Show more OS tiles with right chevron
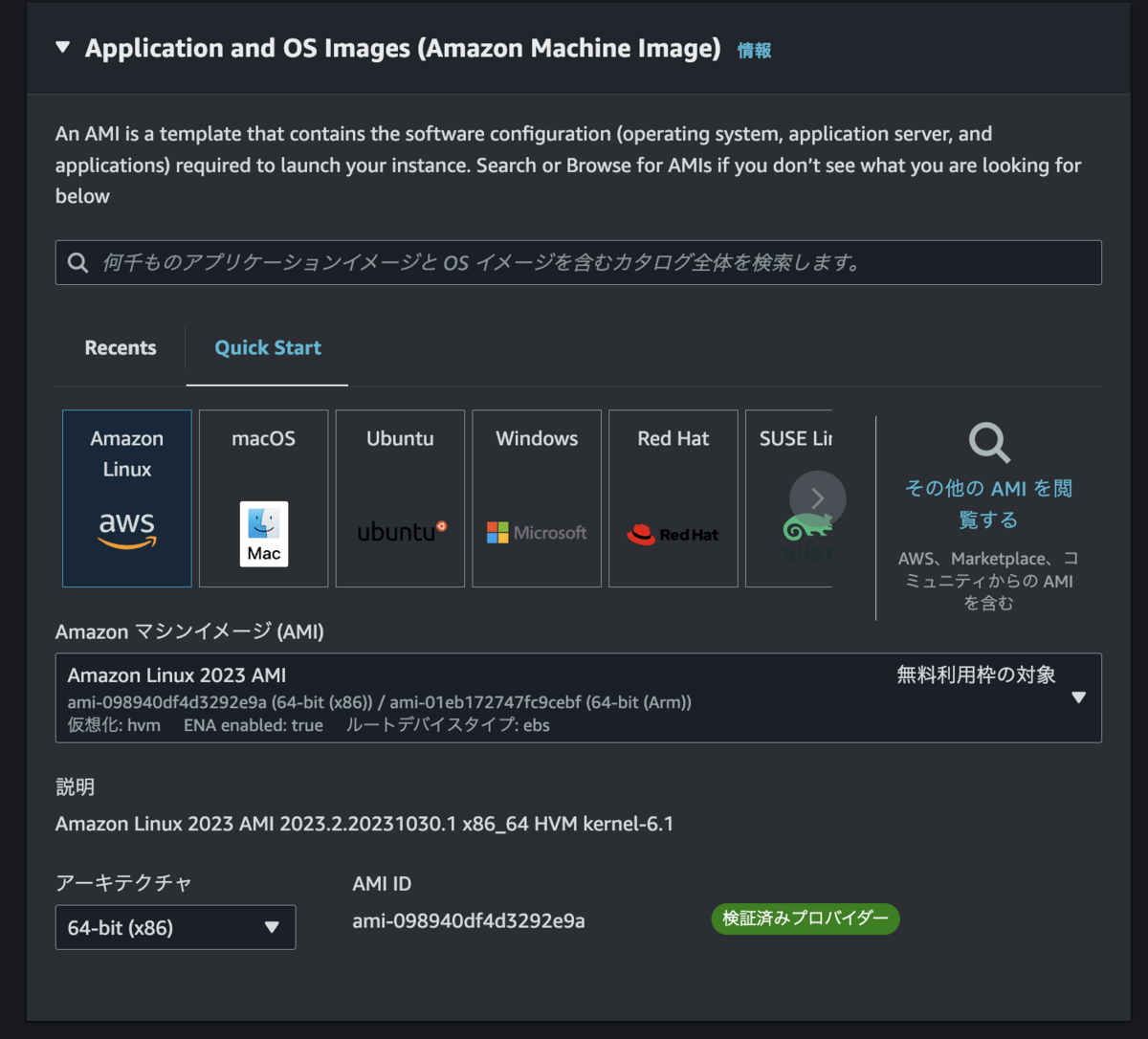 [x=818, y=498]
